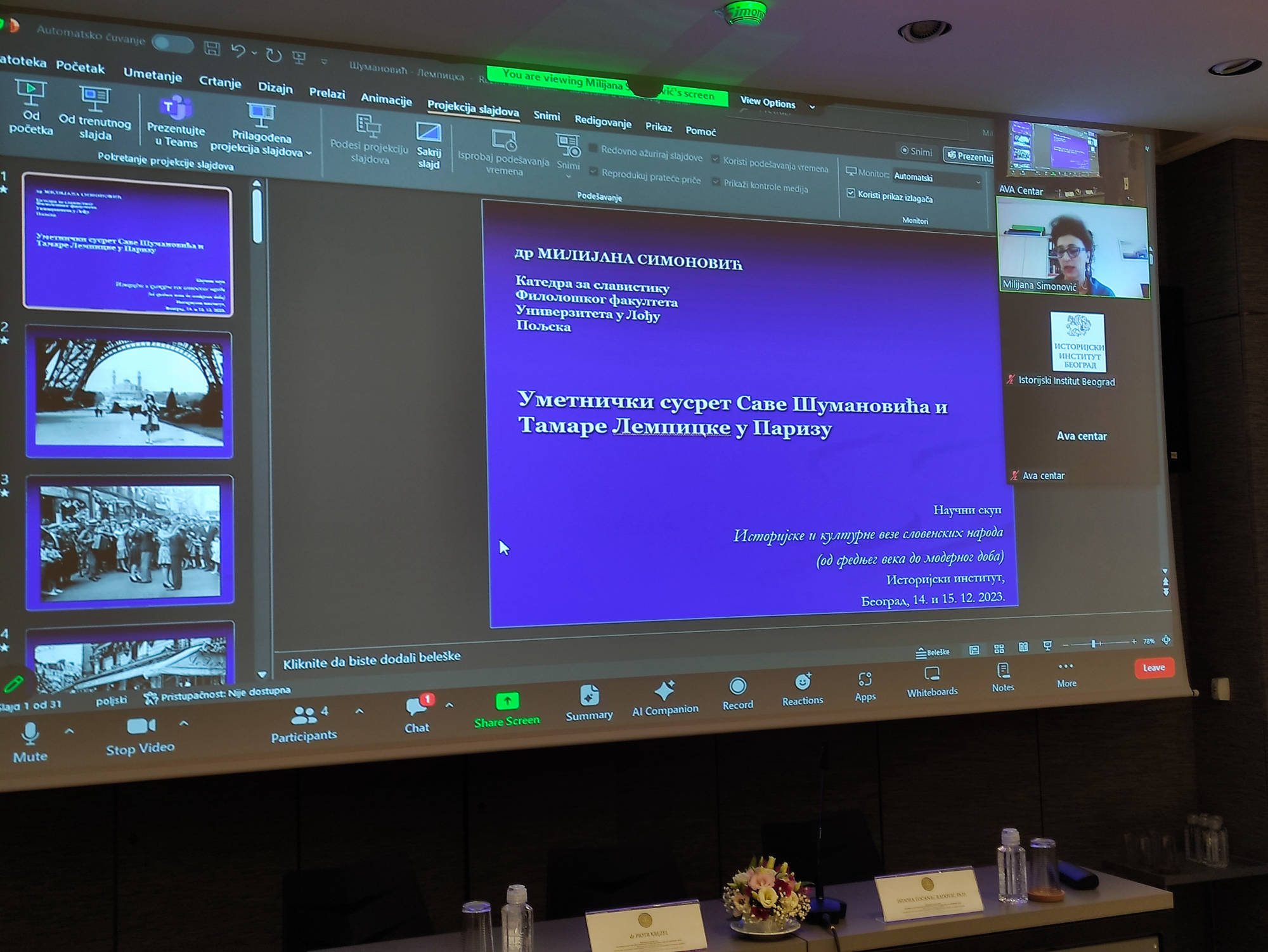Click zoom out minus icon
Viewport: 1268px width, 952px height.
pyautogui.click(x=1066, y=645)
